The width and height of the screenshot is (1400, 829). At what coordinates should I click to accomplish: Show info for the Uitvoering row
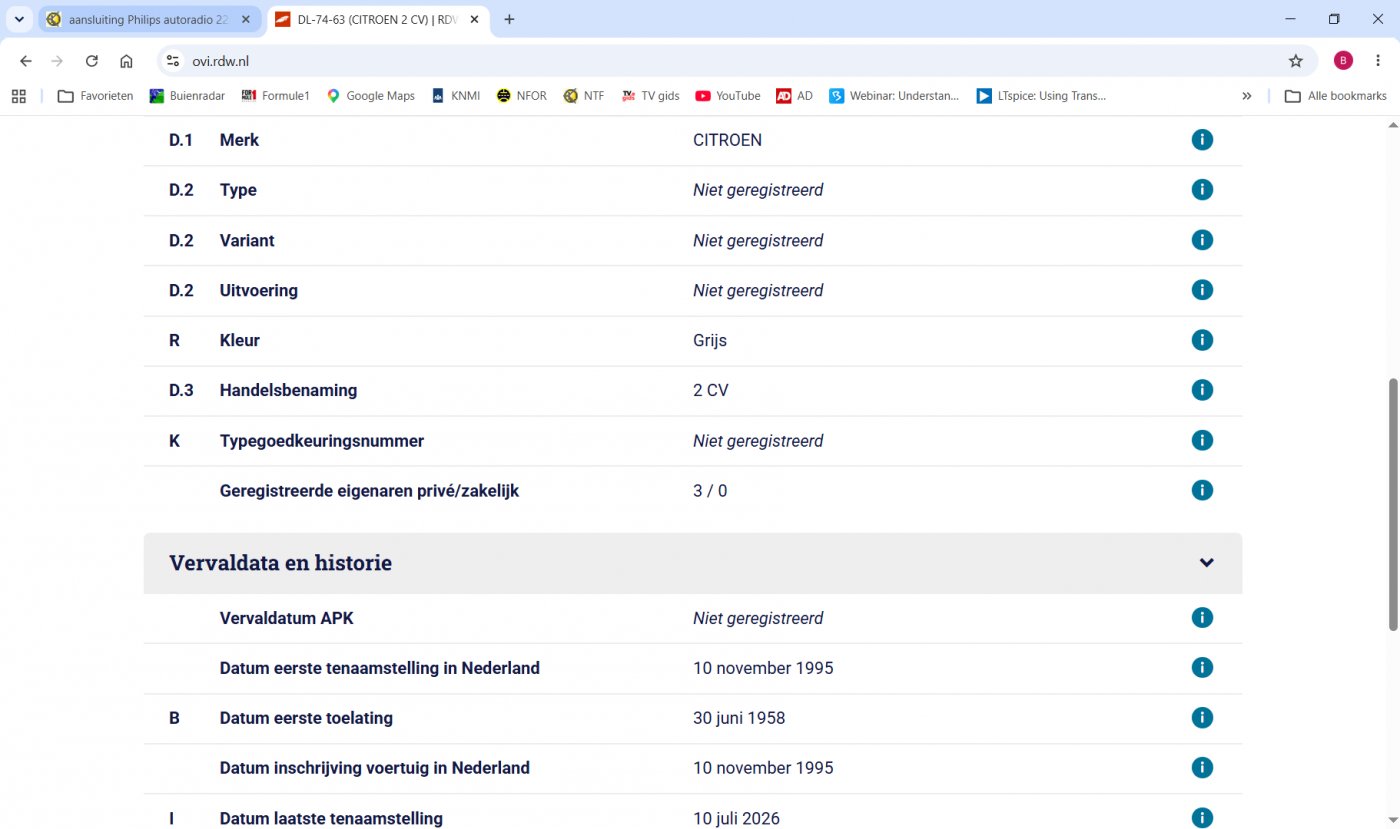click(1202, 290)
